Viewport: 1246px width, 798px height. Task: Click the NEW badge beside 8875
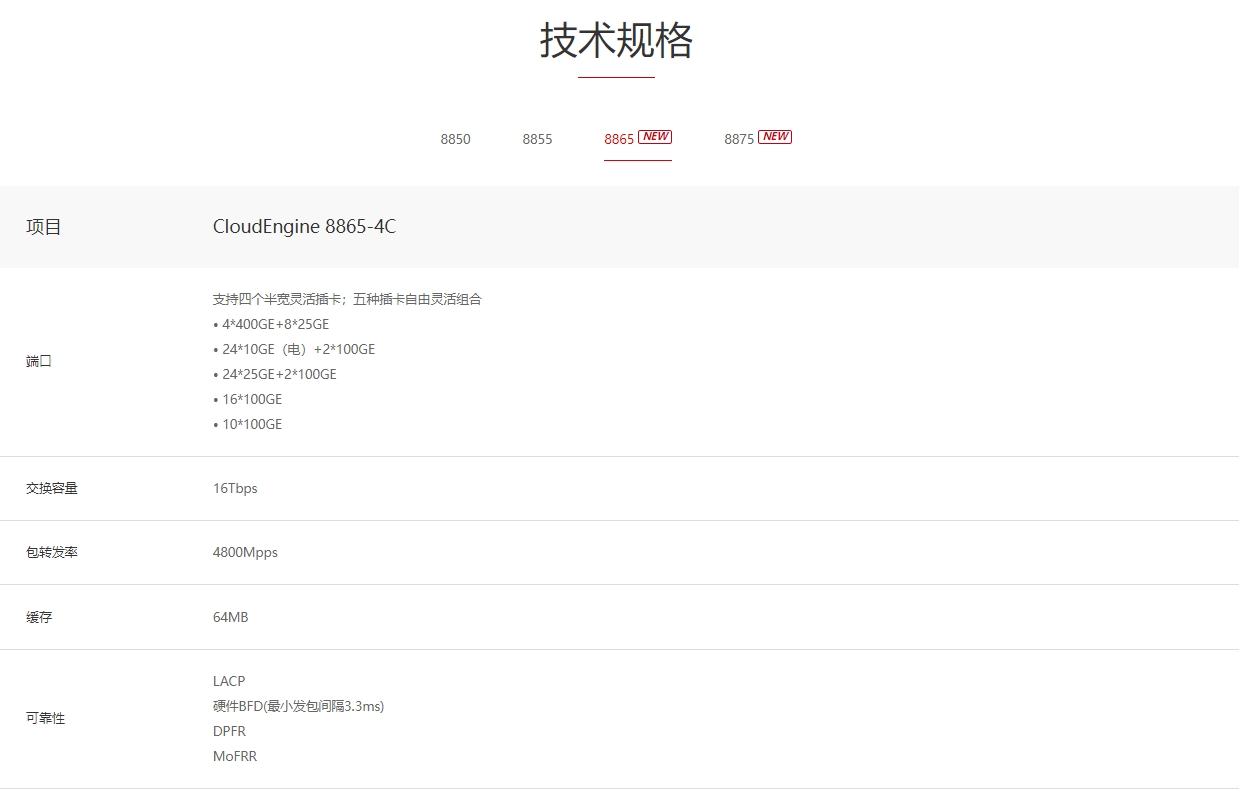(775, 137)
